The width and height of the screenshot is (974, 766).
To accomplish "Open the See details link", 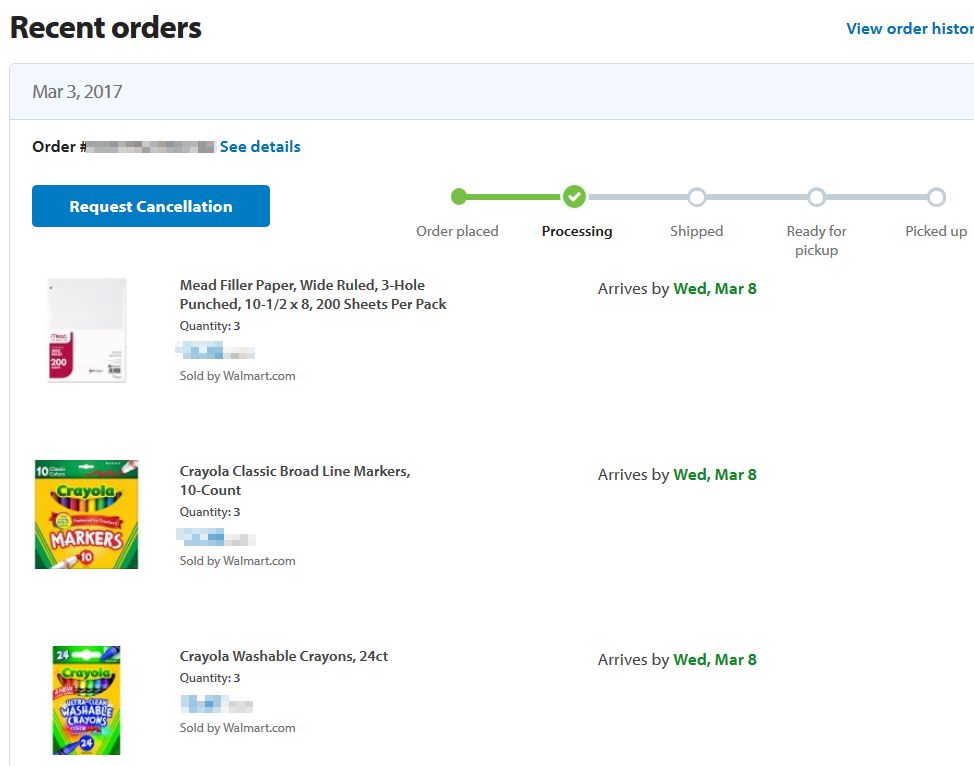I will point(260,147).
